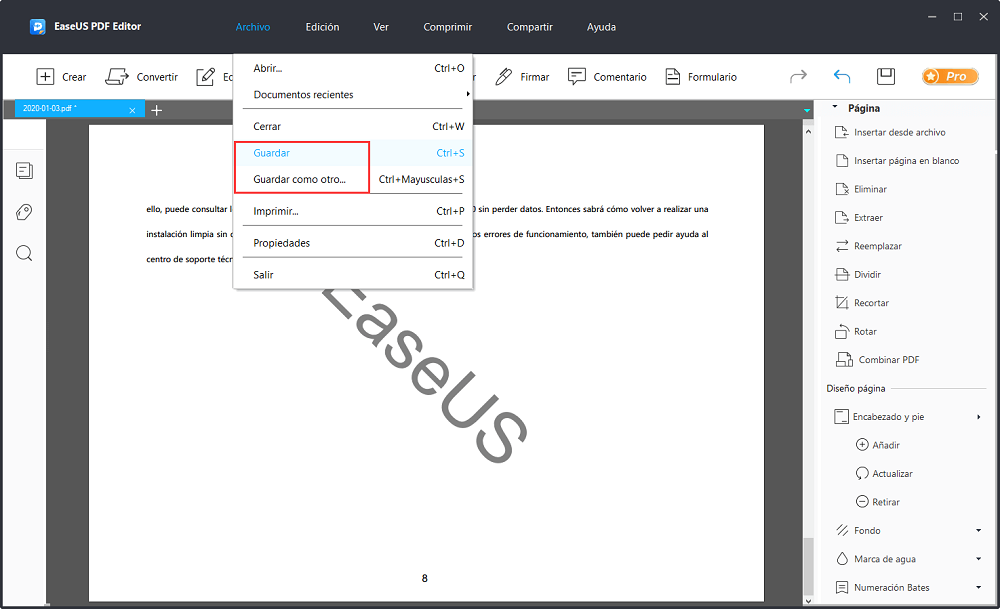Choose Imprimir... from Archivo menu
The height and width of the screenshot is (609, 1000).
353,211
